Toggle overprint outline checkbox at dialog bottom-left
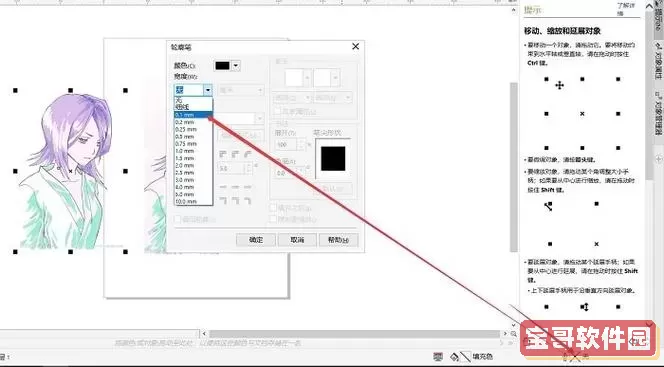This screenshot has width=664, height=367. point(177,219)
